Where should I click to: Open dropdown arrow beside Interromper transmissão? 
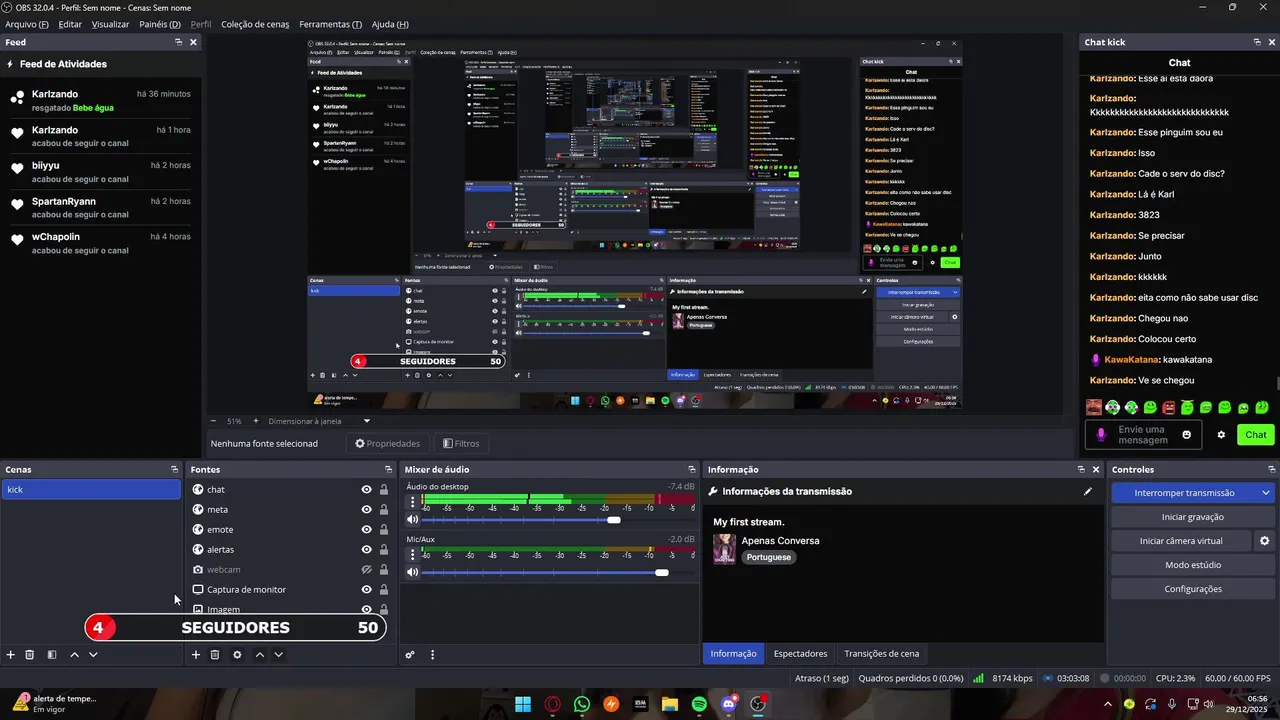(1266, 493)
